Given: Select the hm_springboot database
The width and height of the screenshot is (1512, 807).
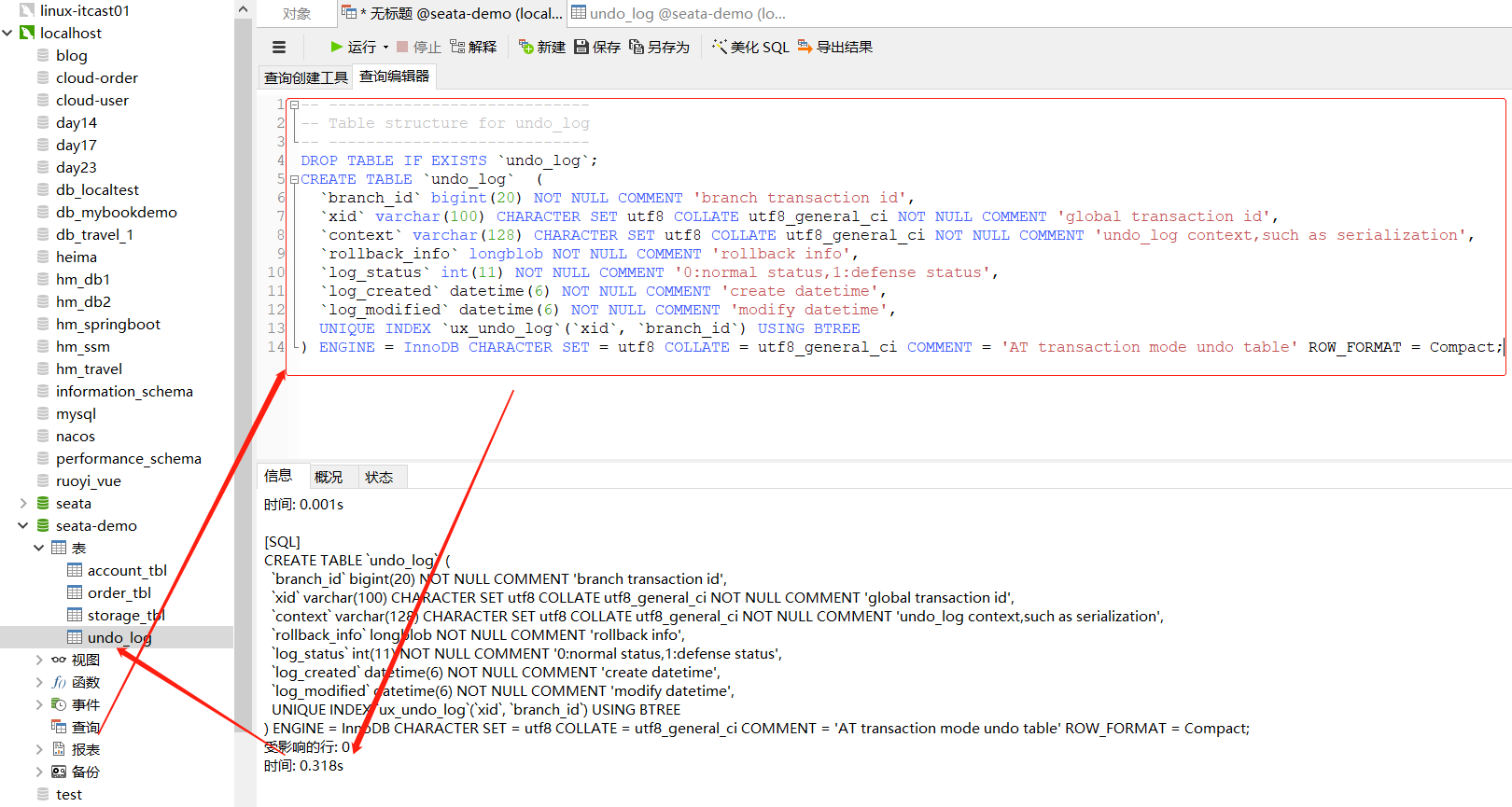Looking at the screenshot, I should pyautogui.click(x=107, y=324).
